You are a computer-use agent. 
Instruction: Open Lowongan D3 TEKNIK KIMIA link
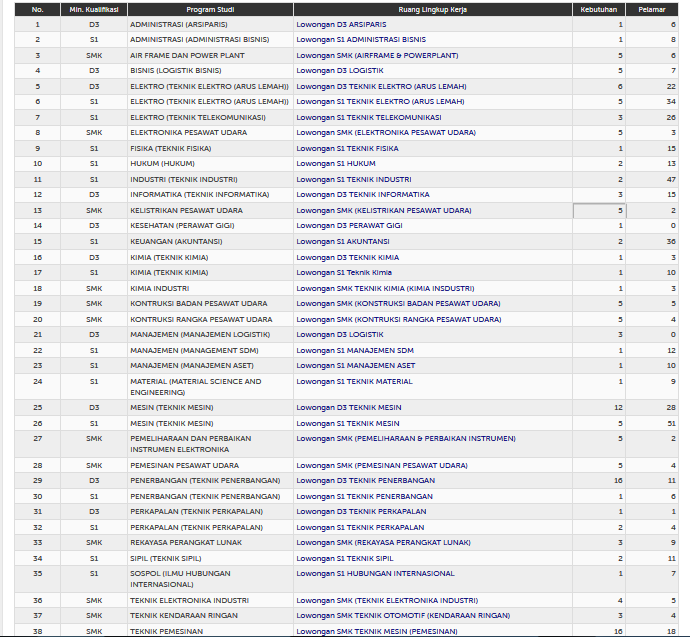coord(348,257)
